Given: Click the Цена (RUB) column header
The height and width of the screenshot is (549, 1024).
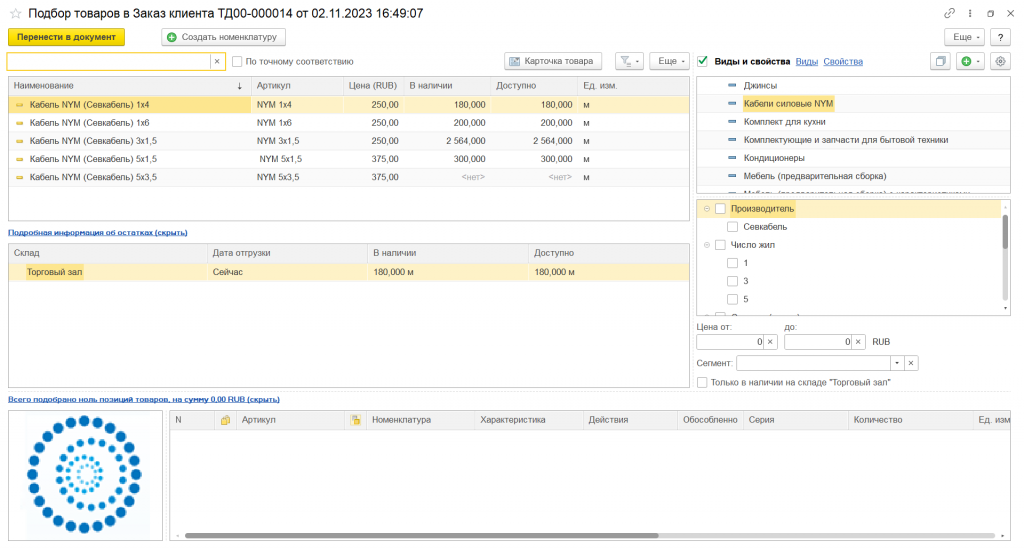Looking at the screenshot, I should click(373, 86).
